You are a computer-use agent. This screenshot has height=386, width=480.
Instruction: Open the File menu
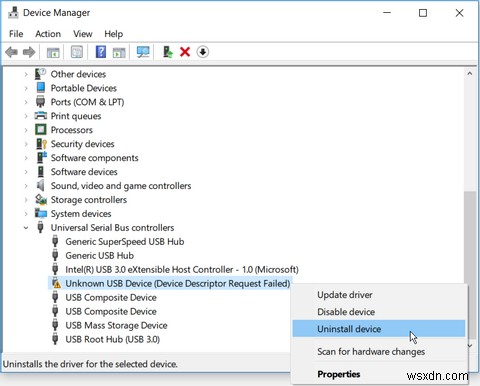point(16,34)
